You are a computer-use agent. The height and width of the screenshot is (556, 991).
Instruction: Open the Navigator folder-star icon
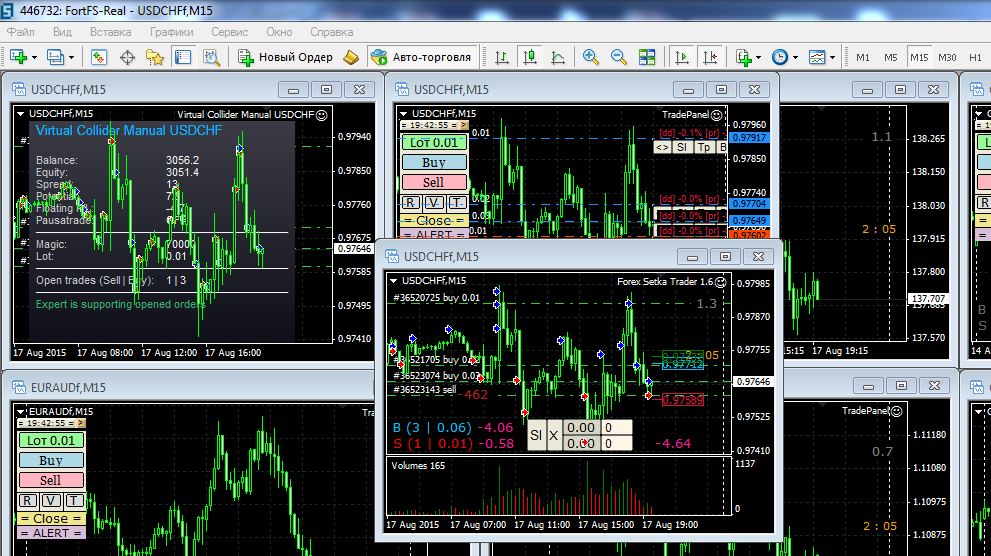[155, 57]
